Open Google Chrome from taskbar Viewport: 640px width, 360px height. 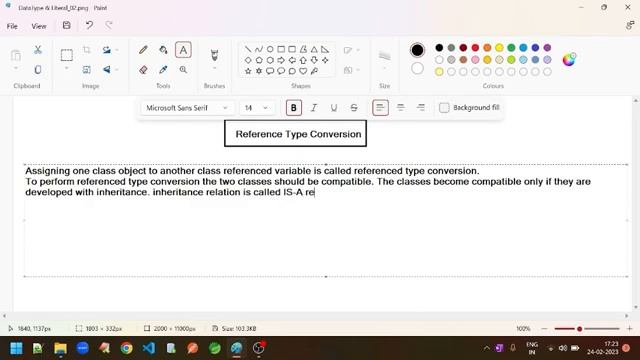127,348
